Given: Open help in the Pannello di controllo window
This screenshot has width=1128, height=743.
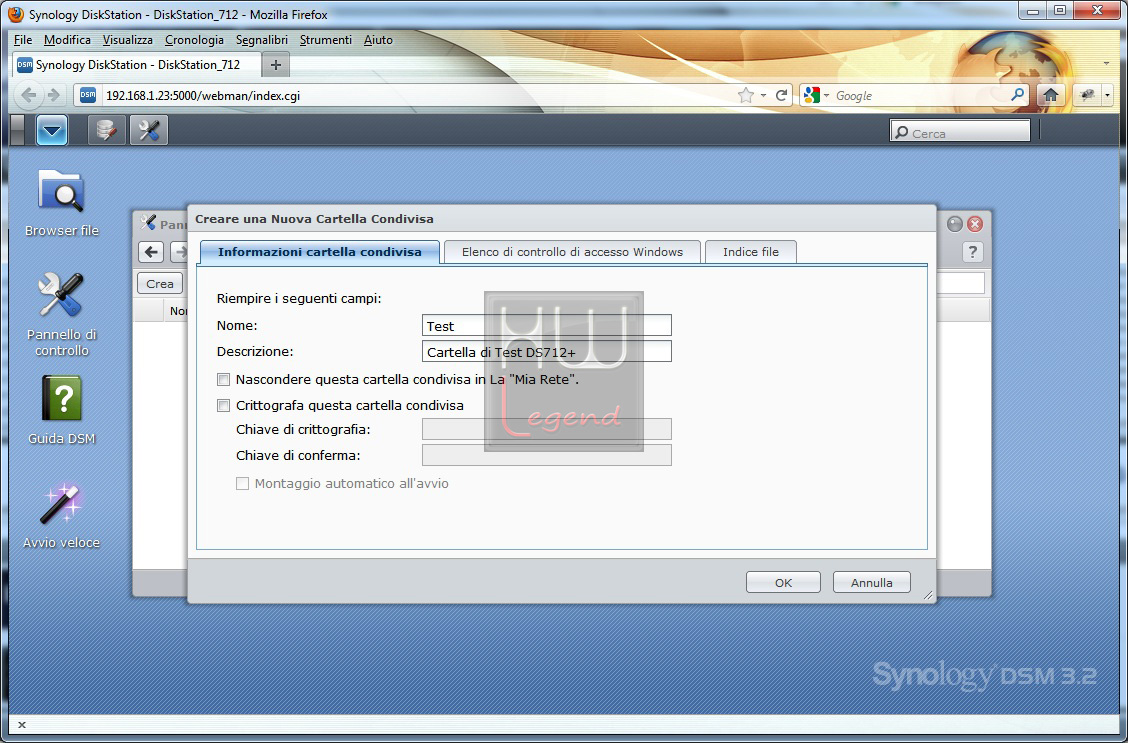Looking at the screenshot, I should click(x=973, y=252).
